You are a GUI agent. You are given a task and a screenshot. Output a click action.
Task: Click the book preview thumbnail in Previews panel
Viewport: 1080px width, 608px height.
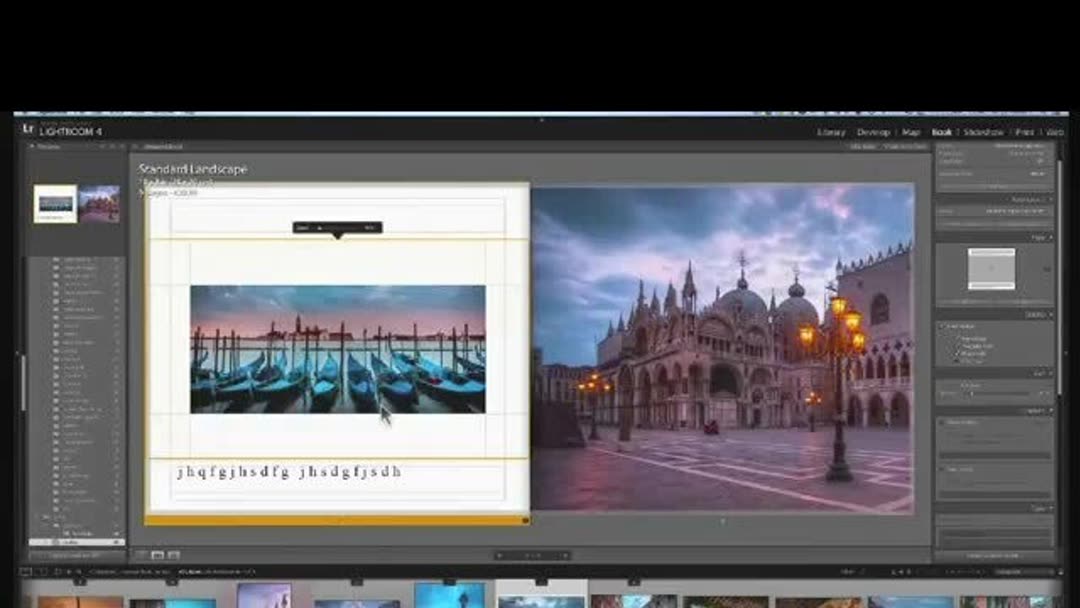tap(57, 203)
